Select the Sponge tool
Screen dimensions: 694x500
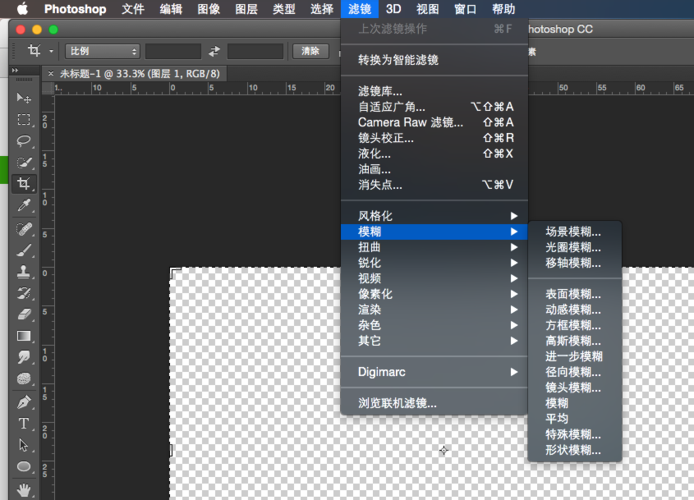pos(23,379)
